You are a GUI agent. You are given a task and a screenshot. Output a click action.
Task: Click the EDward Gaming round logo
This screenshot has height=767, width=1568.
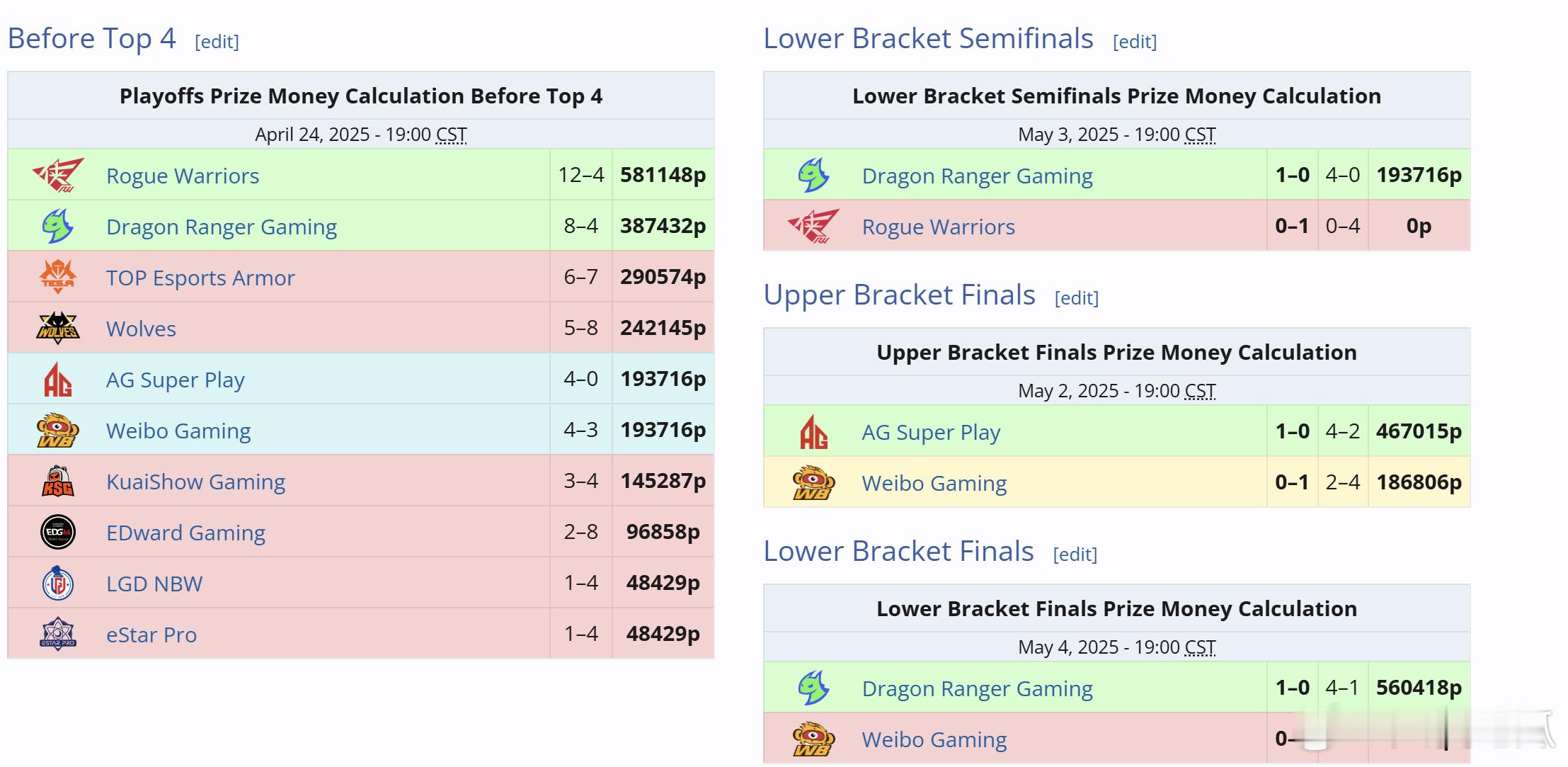[x=58, y=532]
